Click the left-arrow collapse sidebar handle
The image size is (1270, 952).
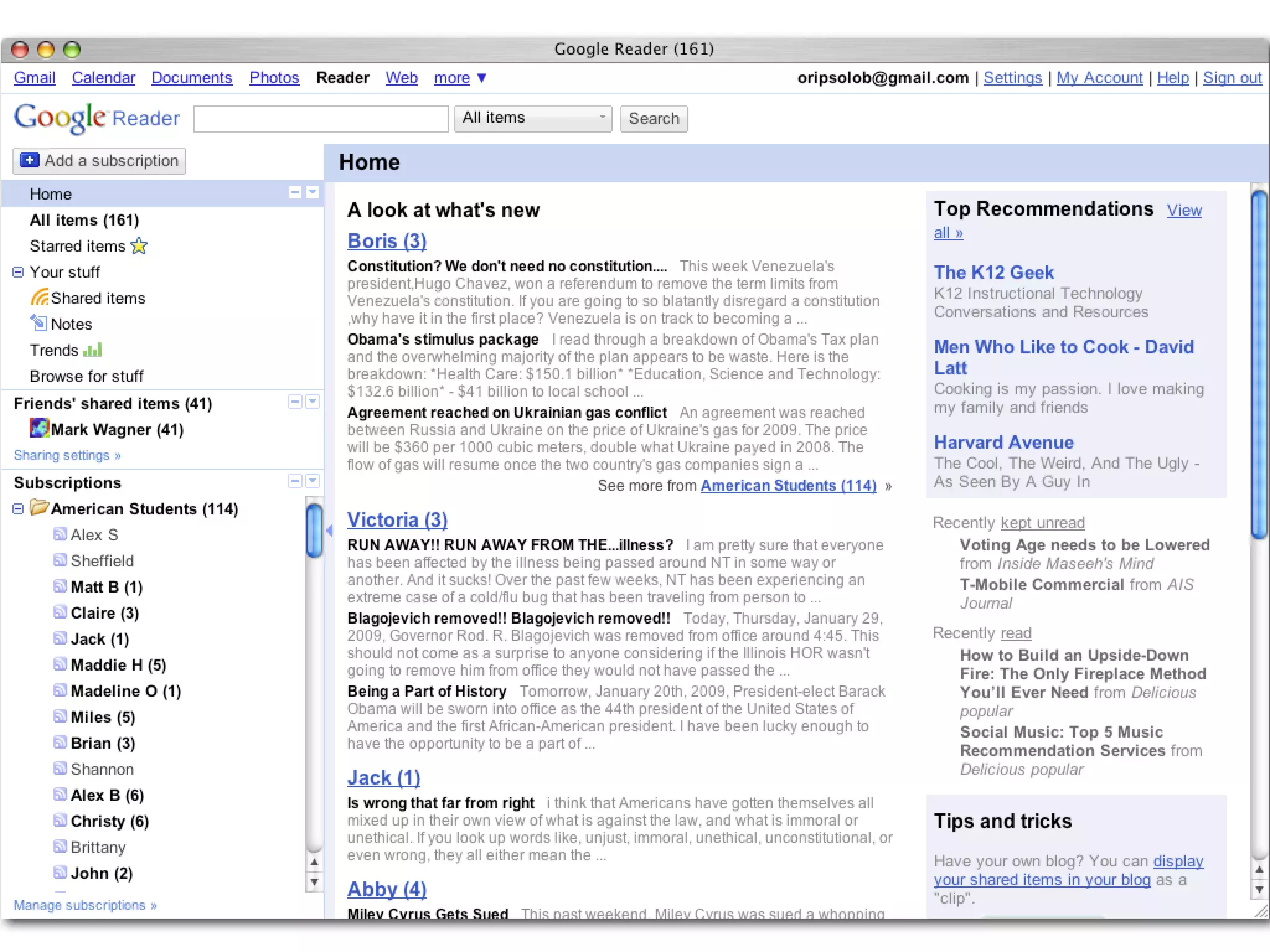(x=329, y=531)
